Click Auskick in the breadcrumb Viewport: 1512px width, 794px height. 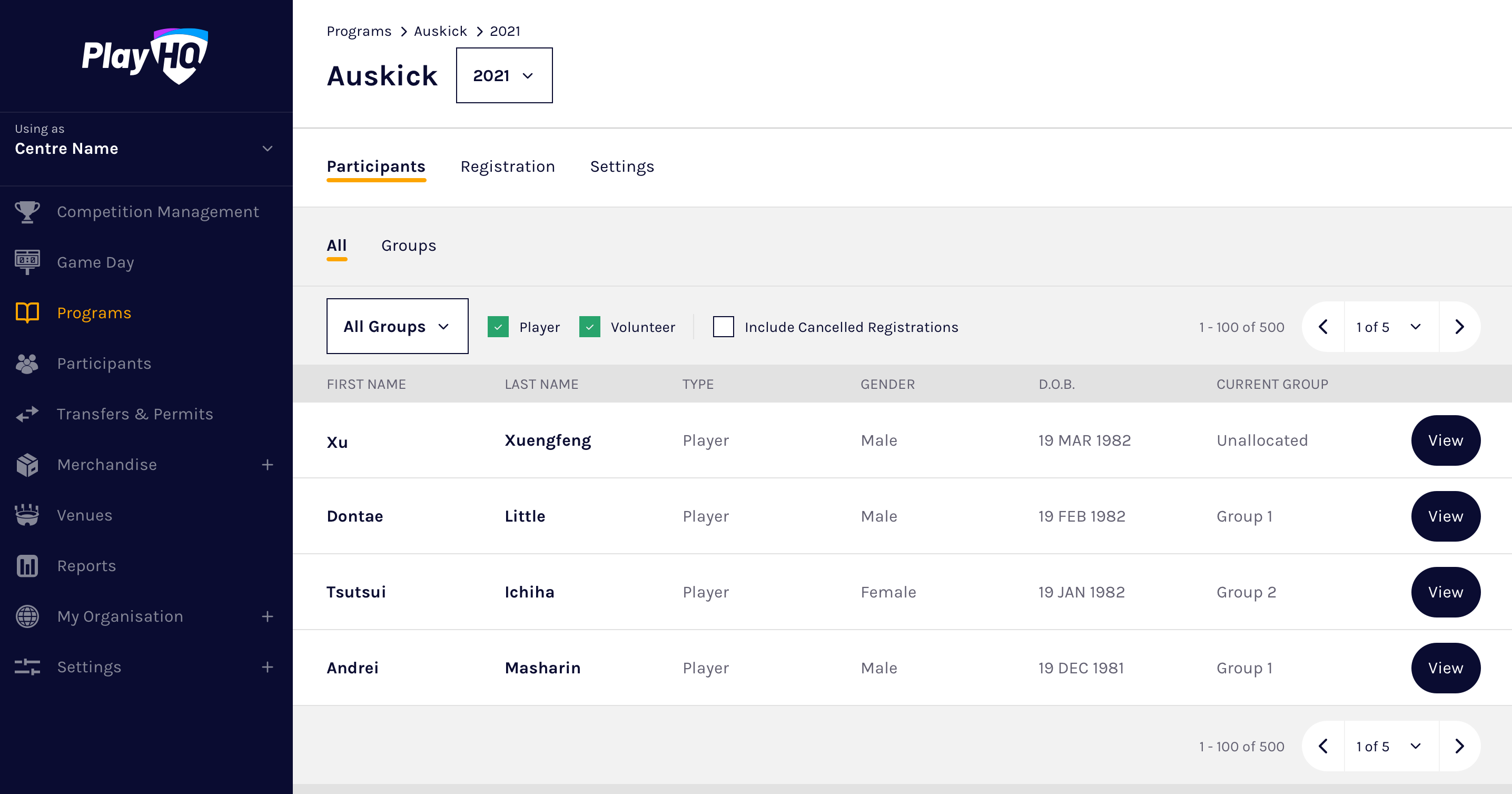440,31
